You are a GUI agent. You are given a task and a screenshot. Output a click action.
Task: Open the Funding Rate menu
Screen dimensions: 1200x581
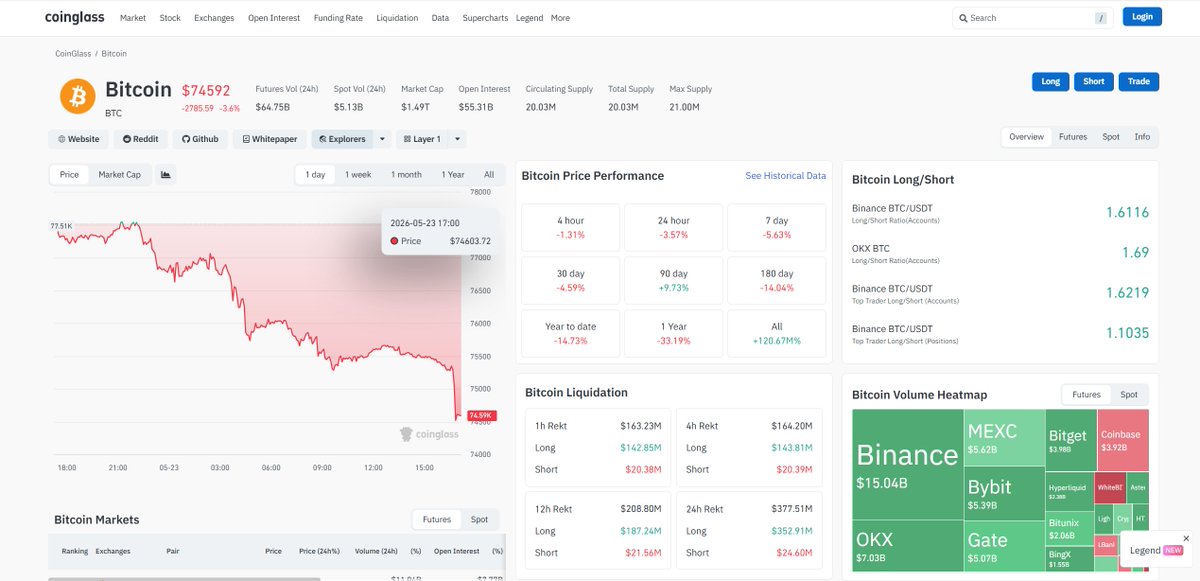coord(338,18)
